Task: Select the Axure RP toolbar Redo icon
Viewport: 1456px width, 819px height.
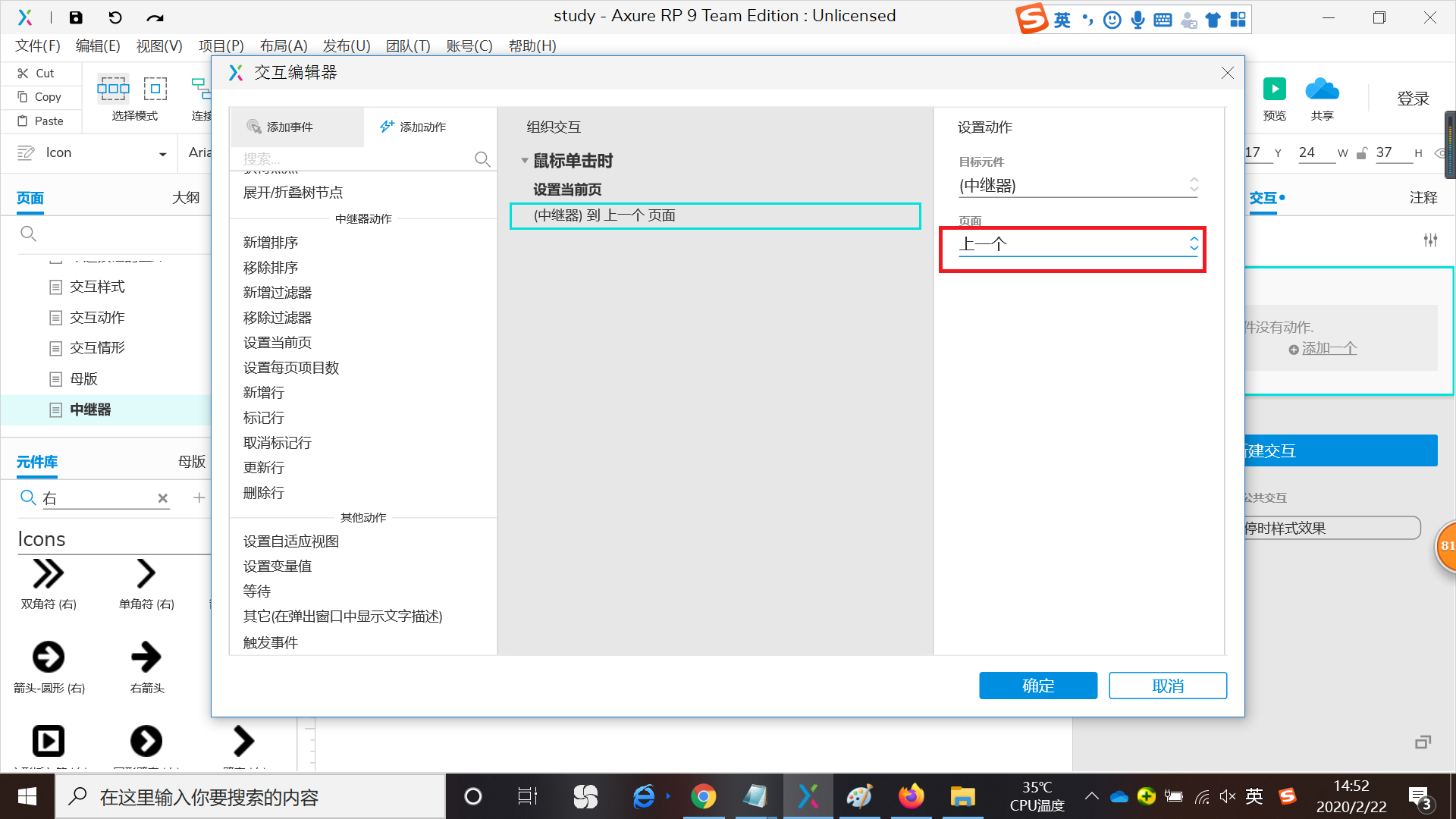Action: tap(153, 18)
